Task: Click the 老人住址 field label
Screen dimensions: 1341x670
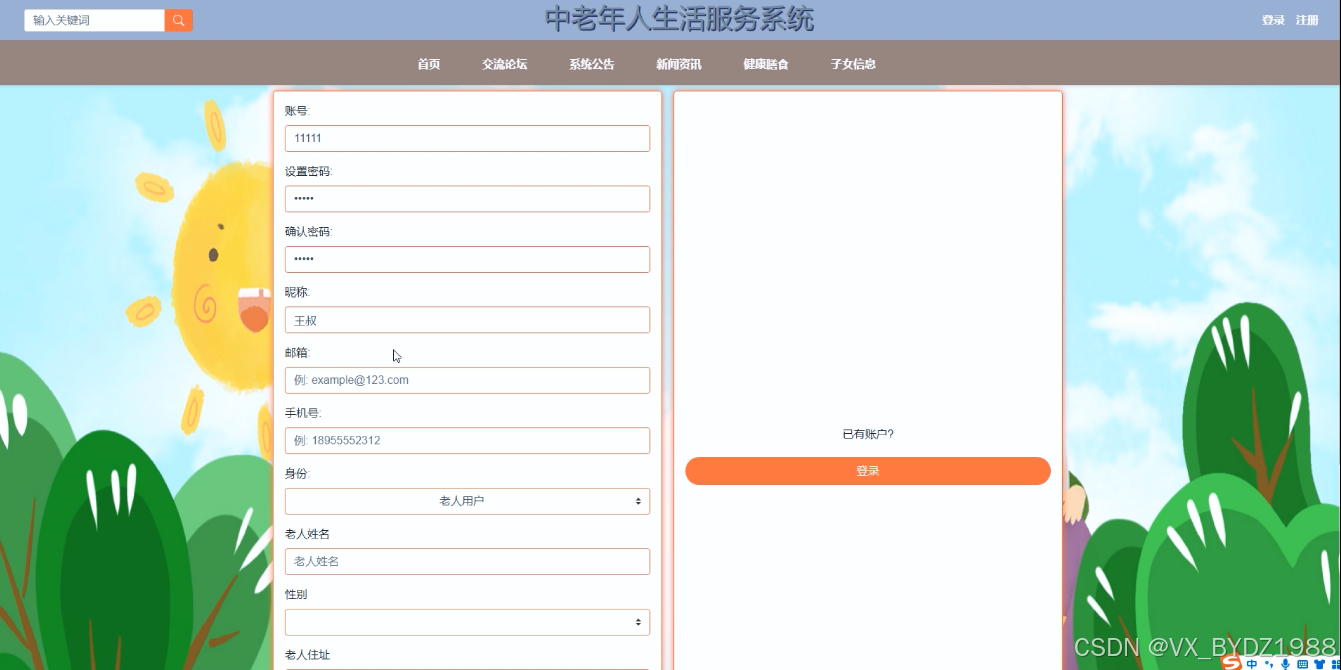Action: coord(307,655)
